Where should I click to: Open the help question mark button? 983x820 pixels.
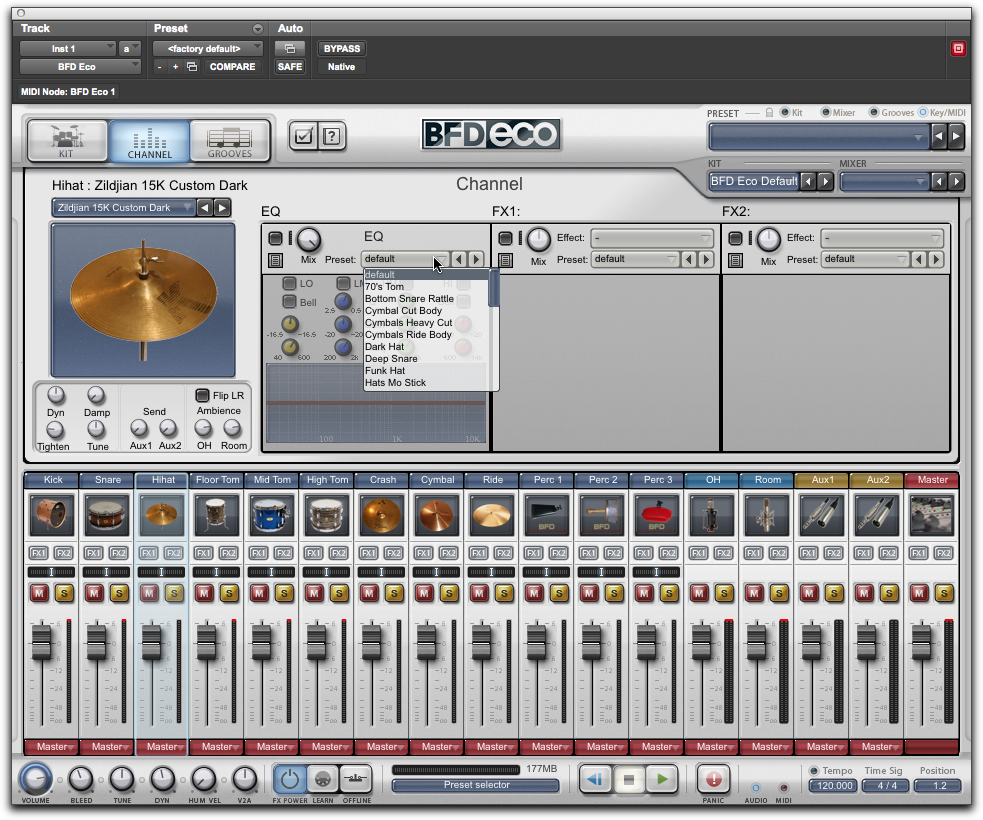pyautogui.click(x=332, y=136)
